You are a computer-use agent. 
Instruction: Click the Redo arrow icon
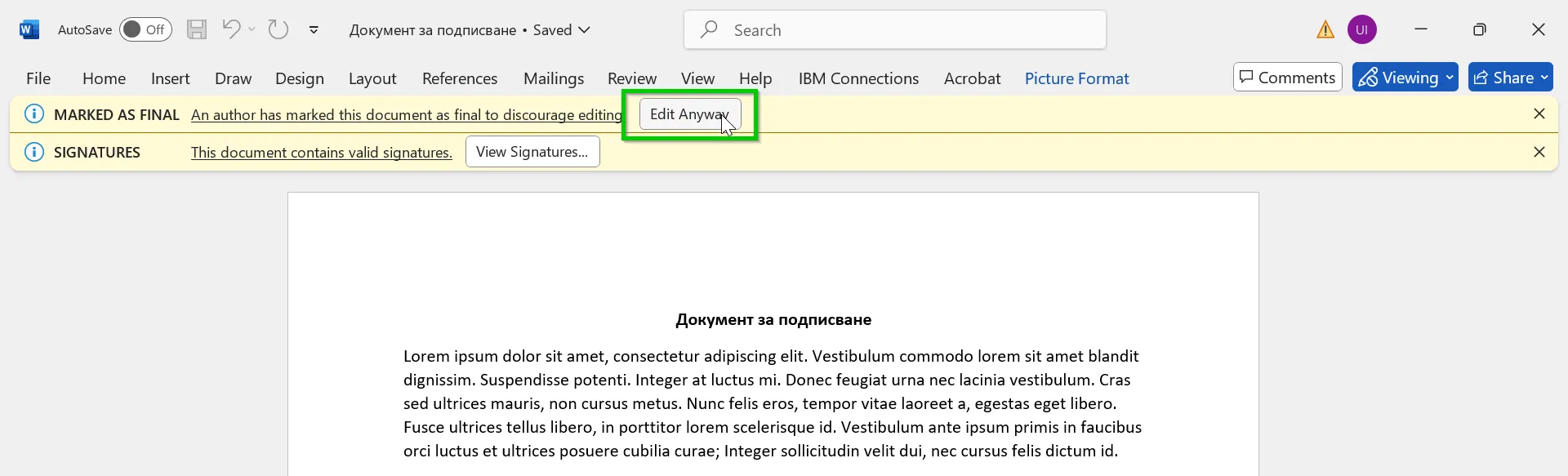click(x=278, y=29)
